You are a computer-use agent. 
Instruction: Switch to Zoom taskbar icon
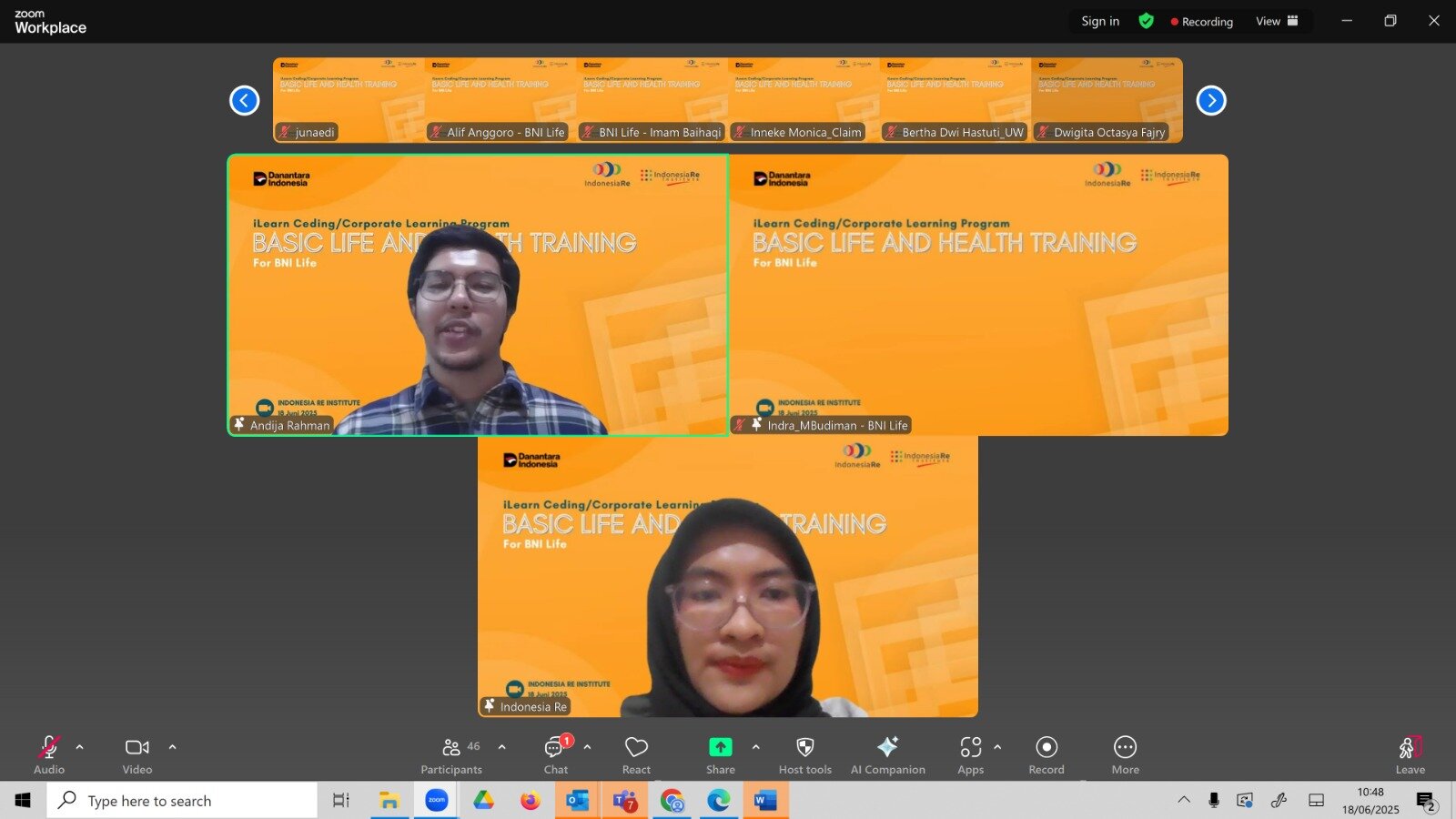(437, 800)
